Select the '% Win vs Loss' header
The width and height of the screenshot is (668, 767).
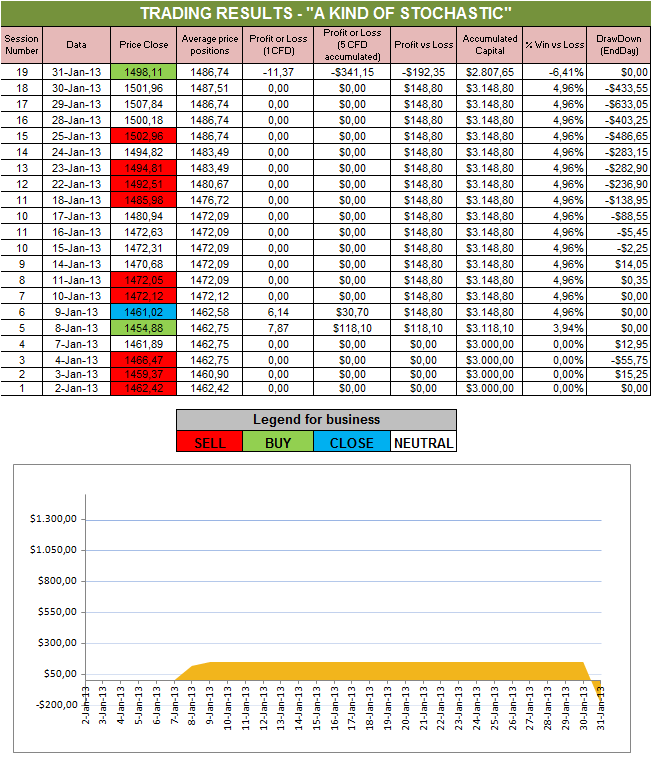click(555, 45)
